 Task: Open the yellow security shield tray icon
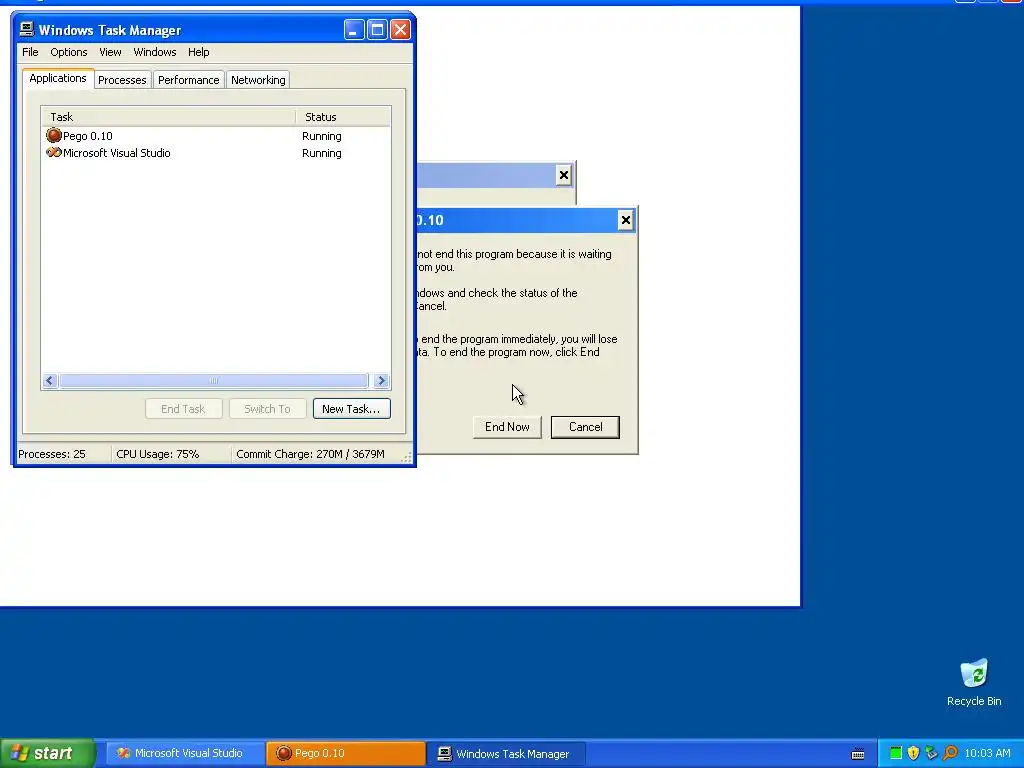click(914, 753)
